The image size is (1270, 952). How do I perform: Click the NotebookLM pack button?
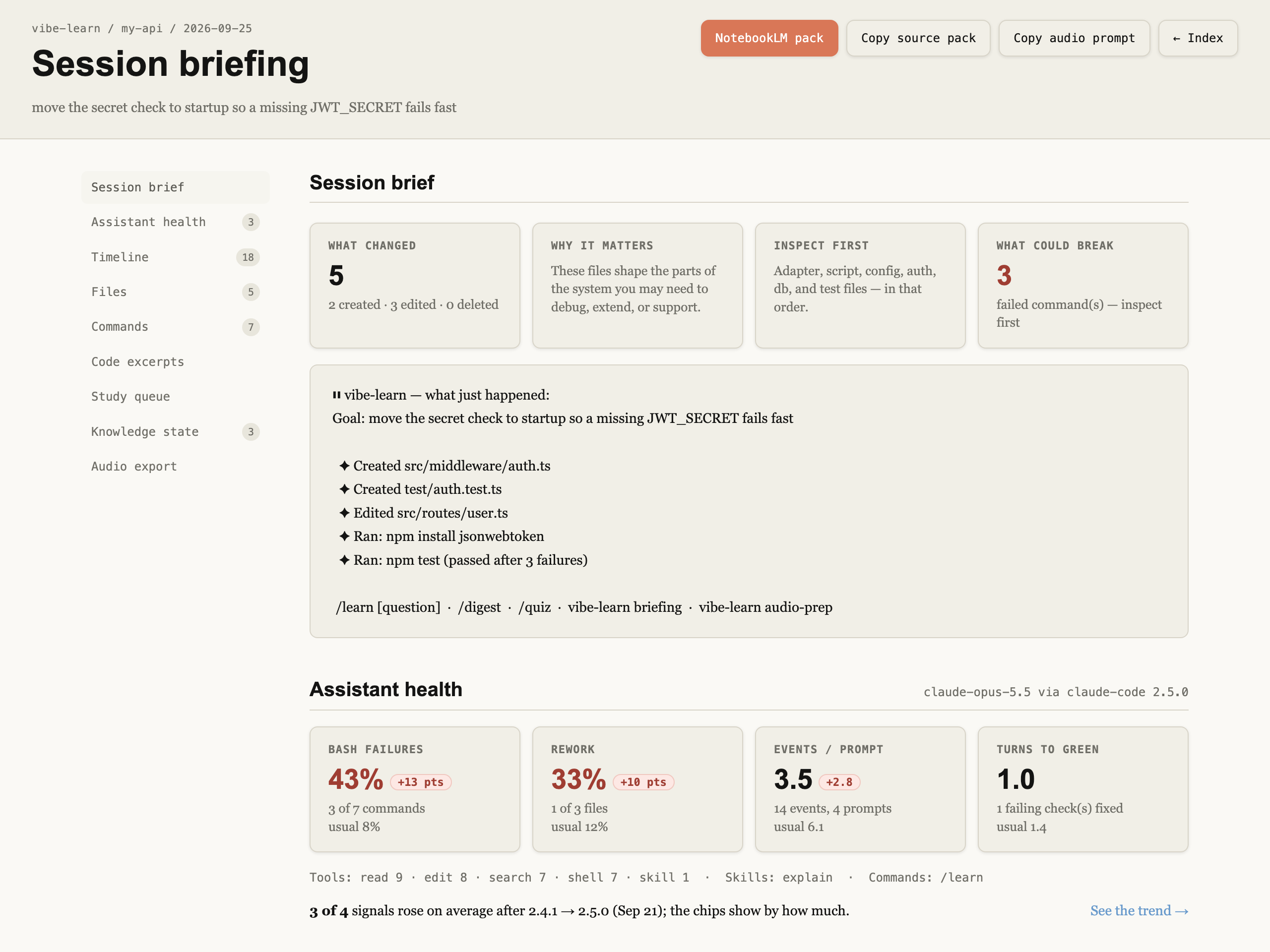[769, 38]
